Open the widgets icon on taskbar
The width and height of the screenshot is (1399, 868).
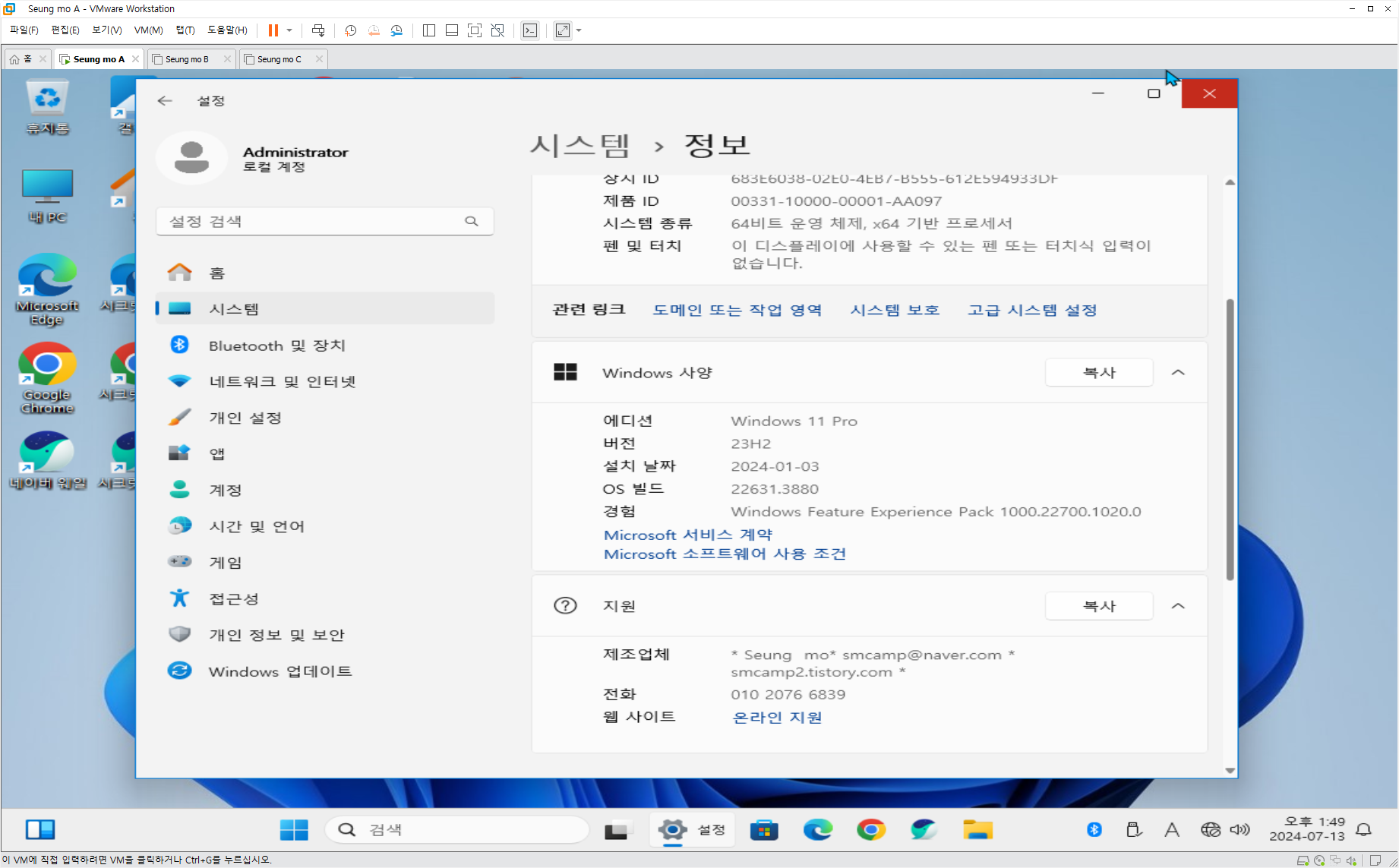pos(40,829)
